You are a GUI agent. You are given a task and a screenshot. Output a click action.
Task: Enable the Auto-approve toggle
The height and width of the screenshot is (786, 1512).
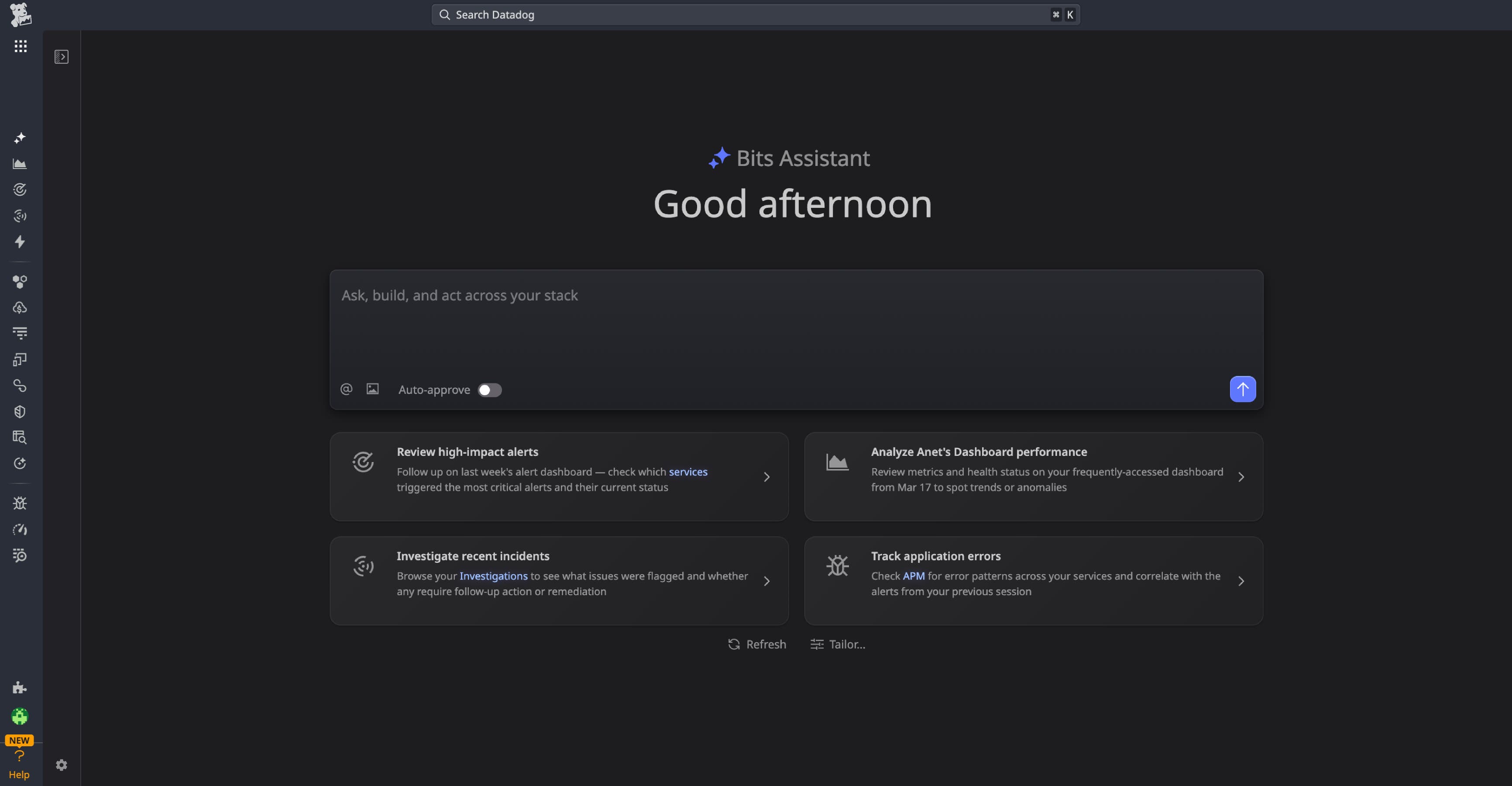click(489, 390)
